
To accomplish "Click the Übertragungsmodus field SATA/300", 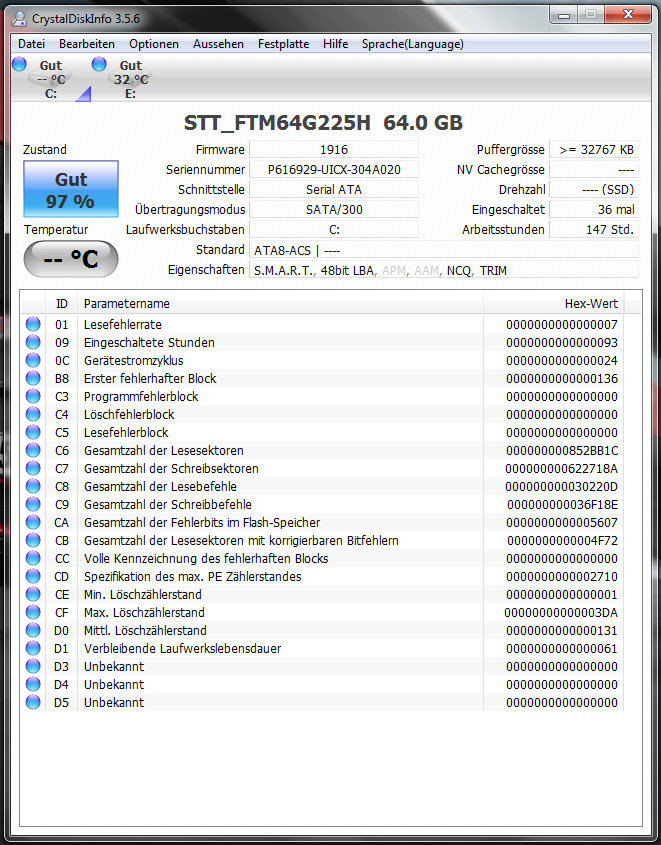I will [334, 209].
